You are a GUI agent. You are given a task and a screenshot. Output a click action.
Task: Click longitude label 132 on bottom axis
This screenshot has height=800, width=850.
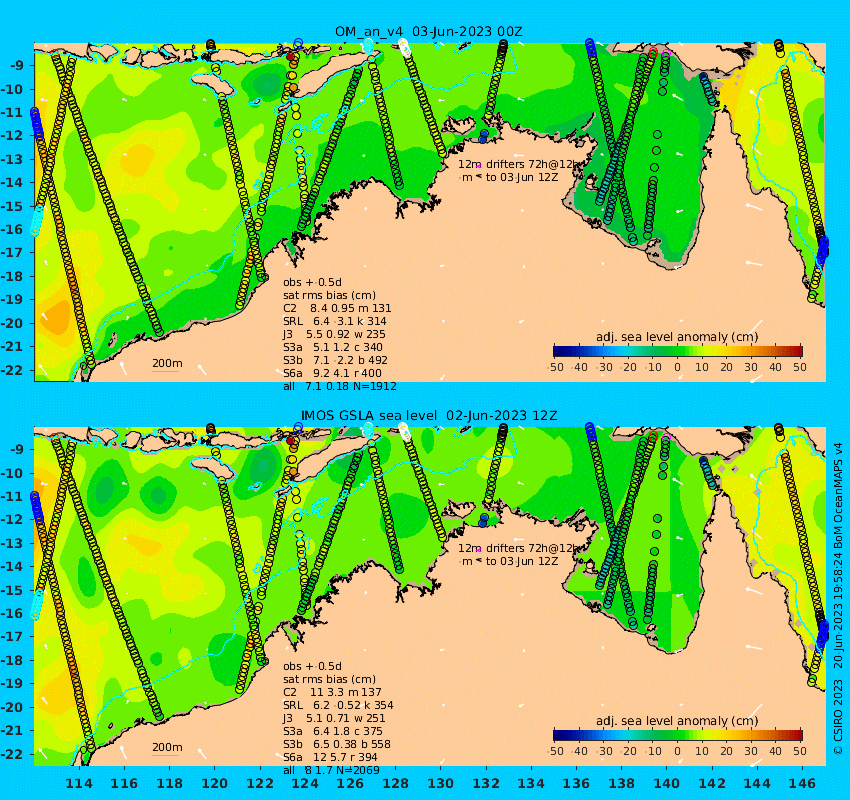pos(486,783)
